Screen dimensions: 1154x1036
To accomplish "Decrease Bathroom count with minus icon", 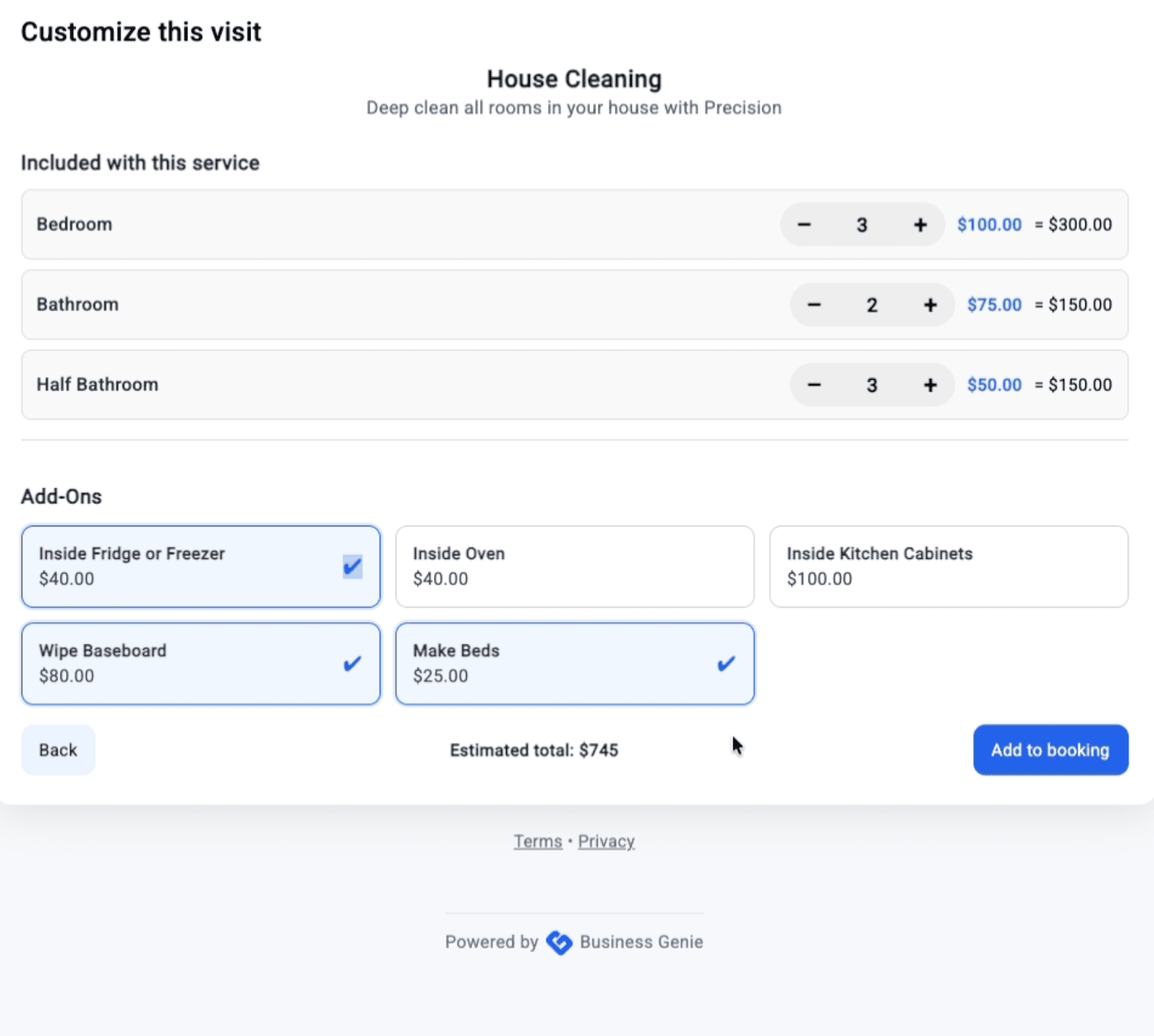I will [814, 304].
